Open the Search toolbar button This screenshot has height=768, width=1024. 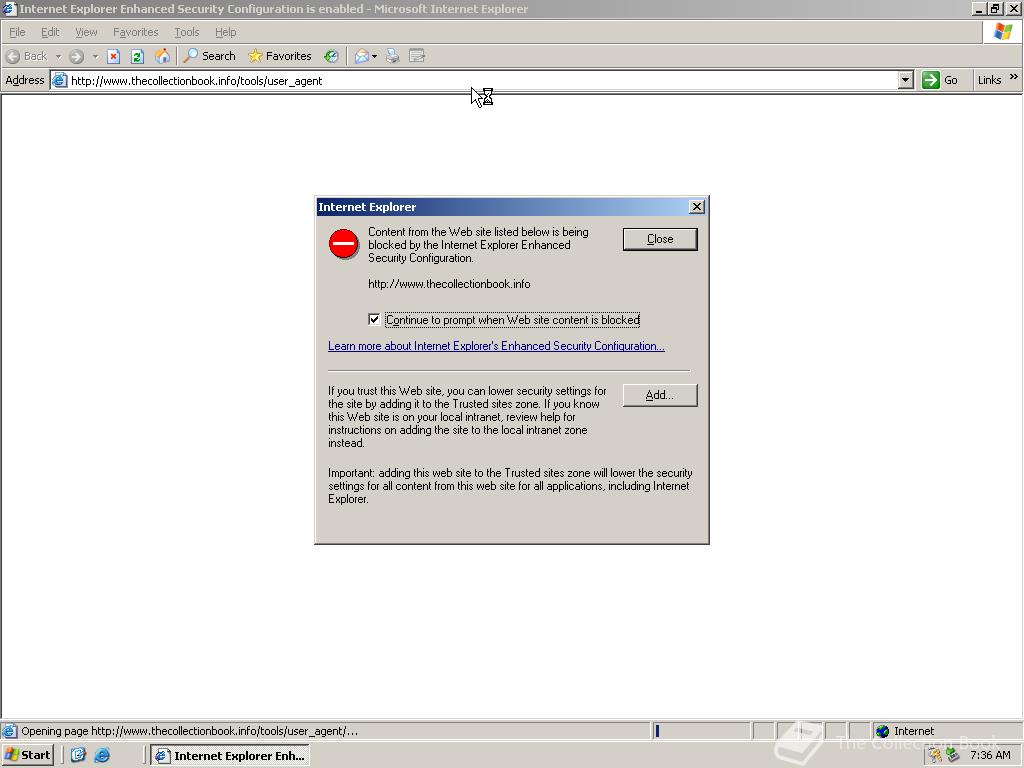(x=209, y=56)
